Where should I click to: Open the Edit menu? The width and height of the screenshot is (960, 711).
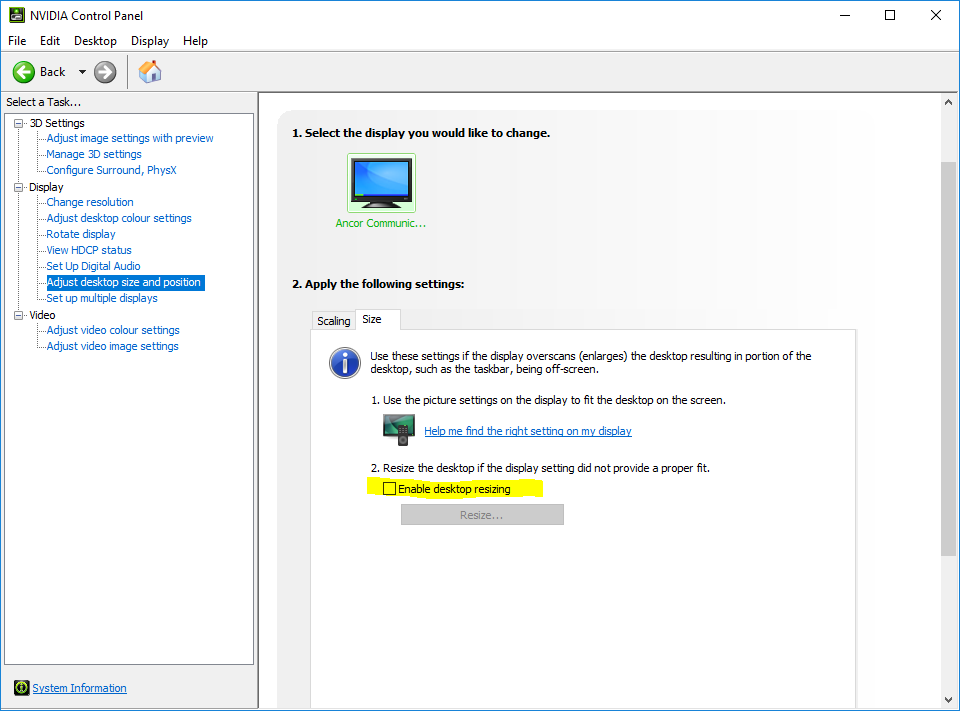coord(50,41)
